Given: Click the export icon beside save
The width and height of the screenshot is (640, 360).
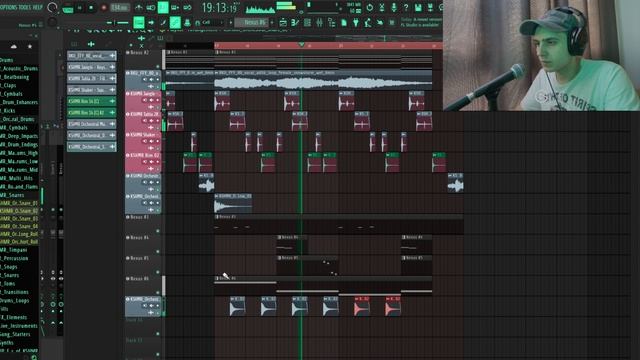Looking at the screenshot, I should pyautogui.click(x=430, y=7).
